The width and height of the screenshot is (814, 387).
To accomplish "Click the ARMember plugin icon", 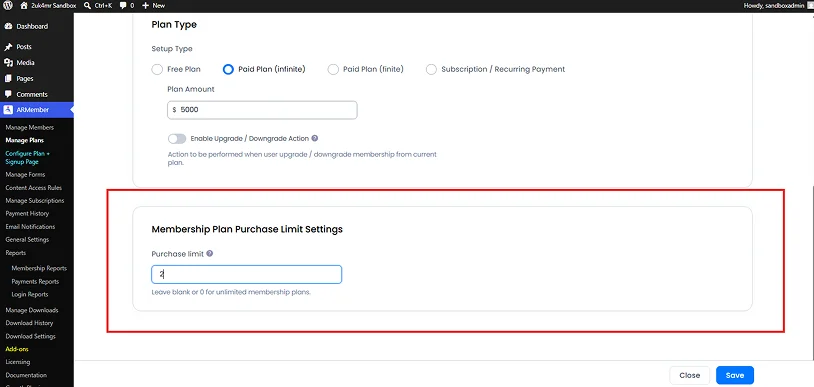I will [x=8, y=110].
